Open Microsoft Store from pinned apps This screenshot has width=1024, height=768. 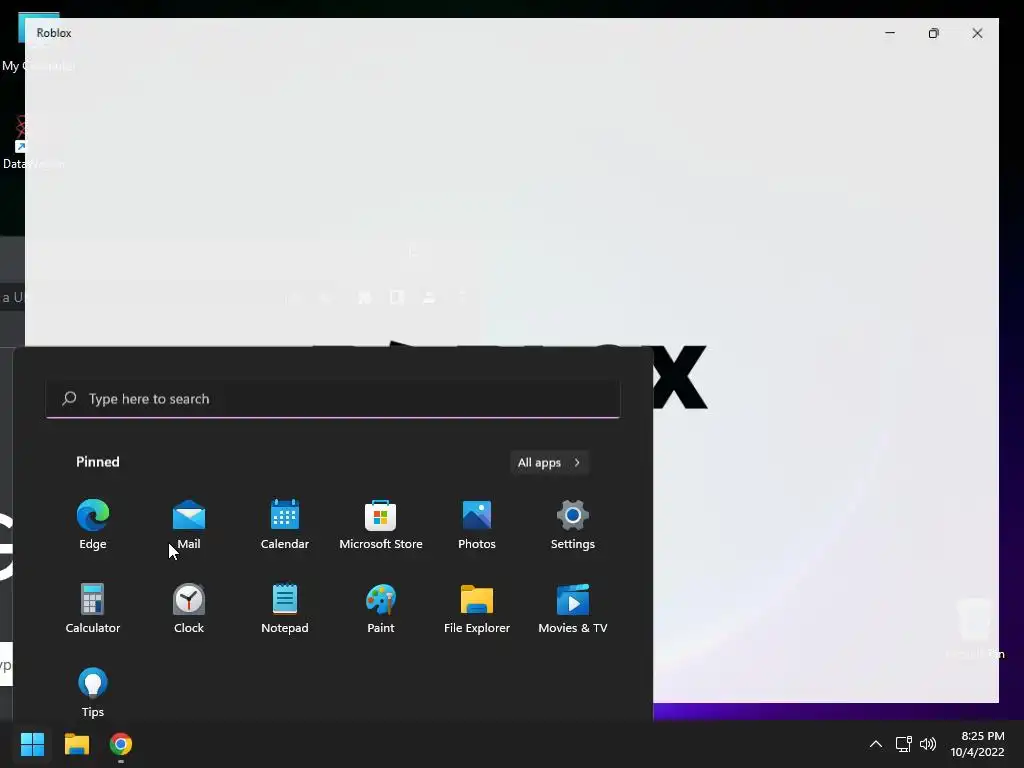point(381,524)
